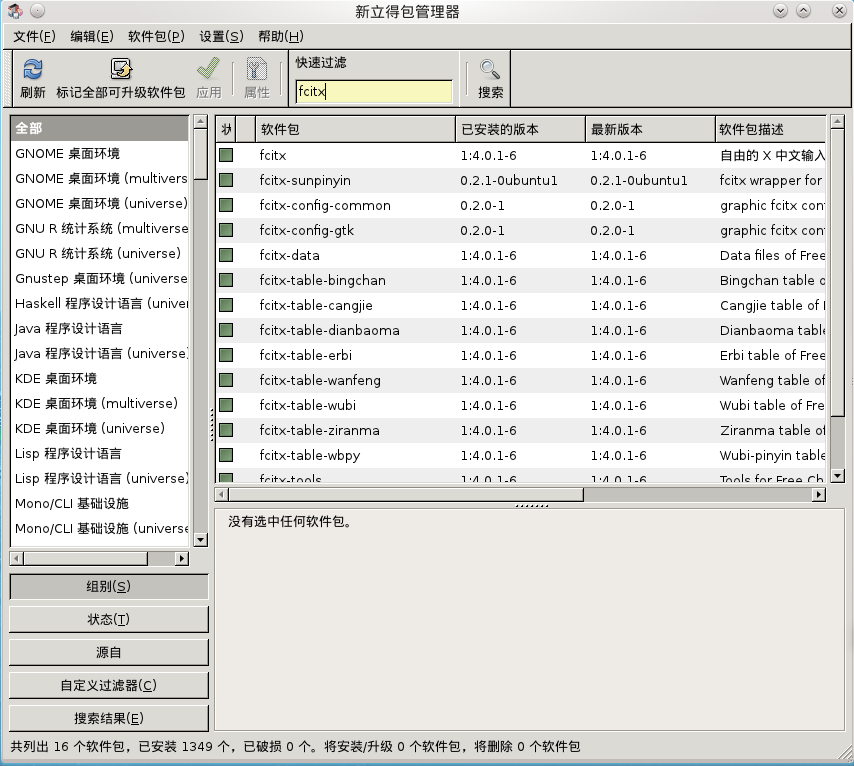Toggle status box for fcitx package
854x766 pixels.
coord(226,155)
